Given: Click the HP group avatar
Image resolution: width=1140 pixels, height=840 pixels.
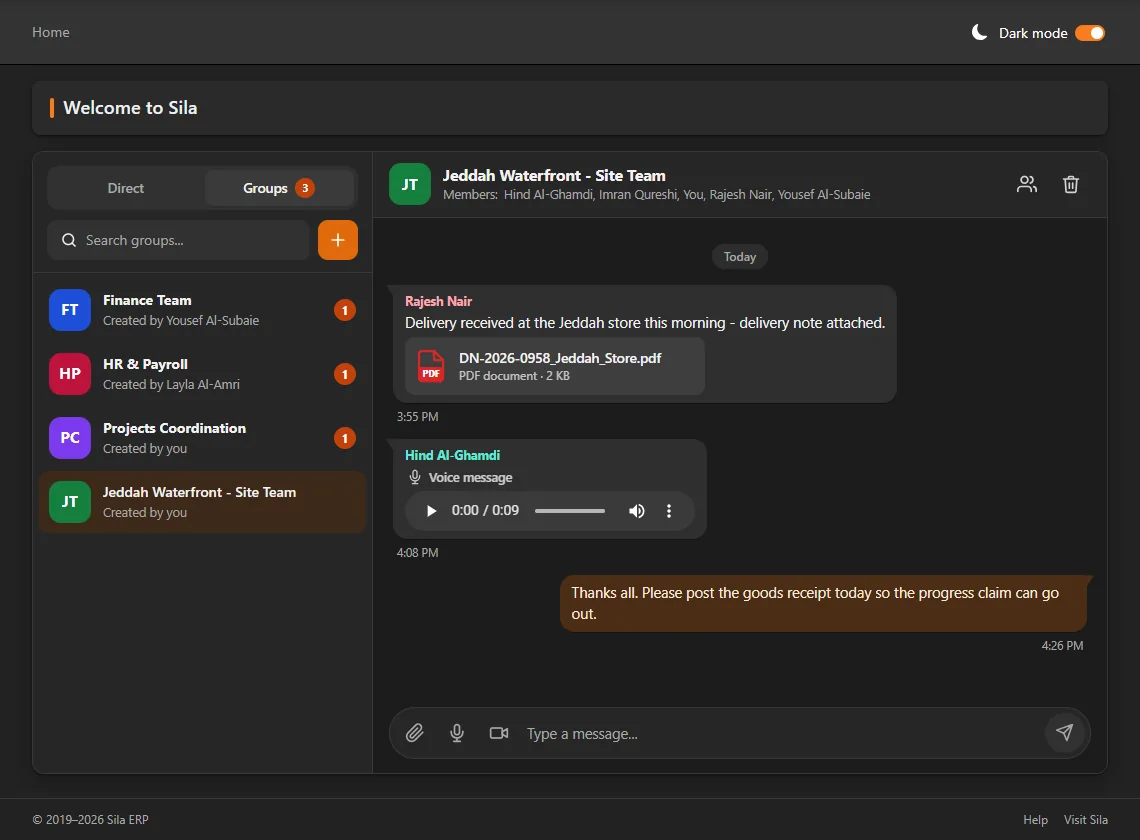Looking at the screenshot, I should 70,374.
